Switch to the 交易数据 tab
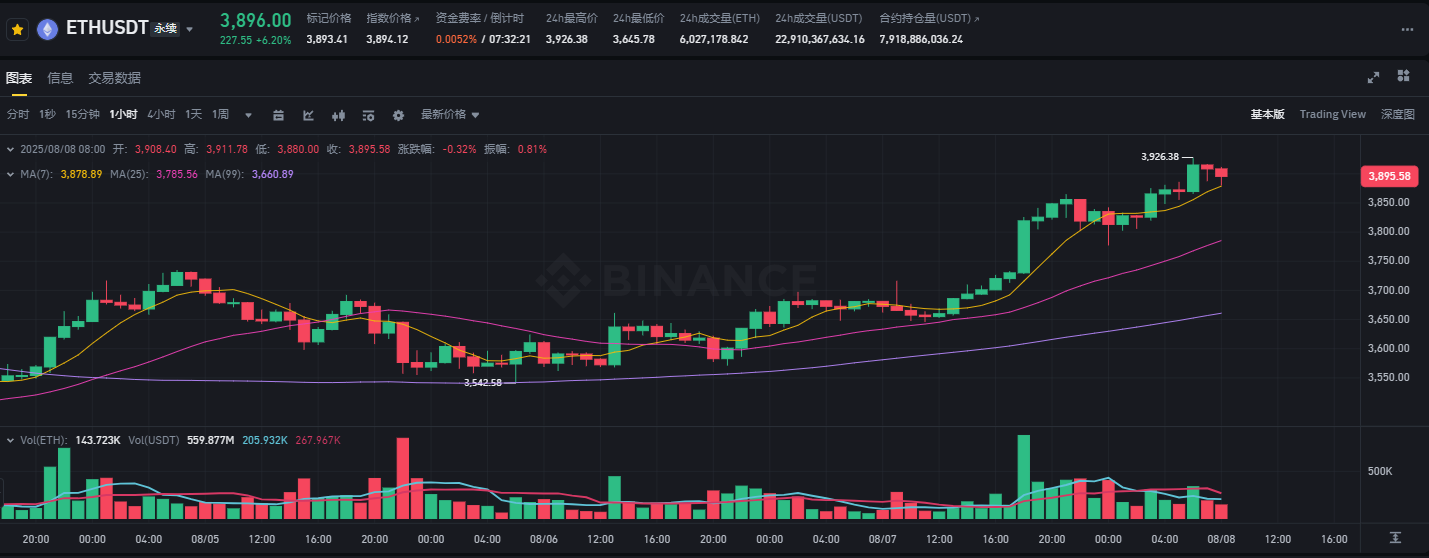1429x558 pixels. (x=114, y=78)
